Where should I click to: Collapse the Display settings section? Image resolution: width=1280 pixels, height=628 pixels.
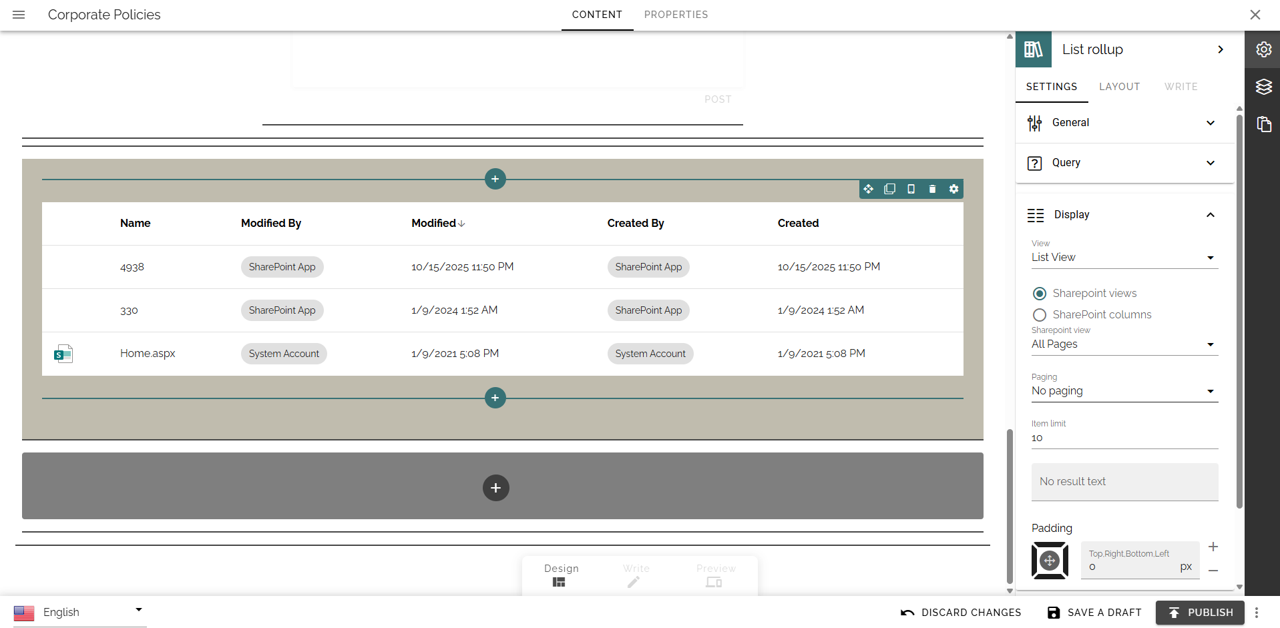point(1124,215)
